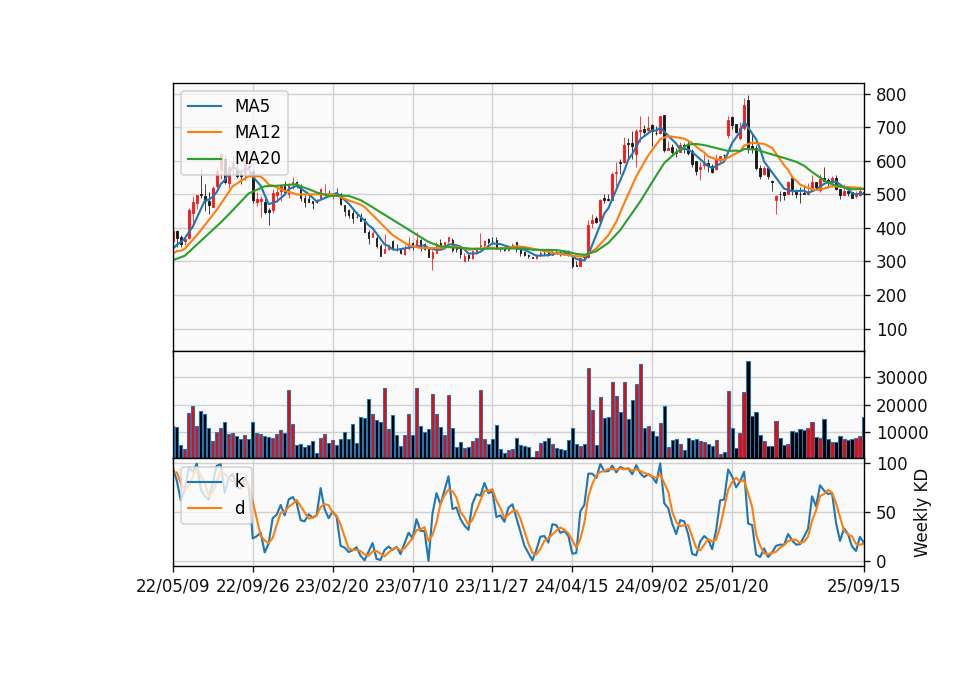Click the 22/09/26 date tick label
The height and width of the screenshot is (690, 960).
253,586
